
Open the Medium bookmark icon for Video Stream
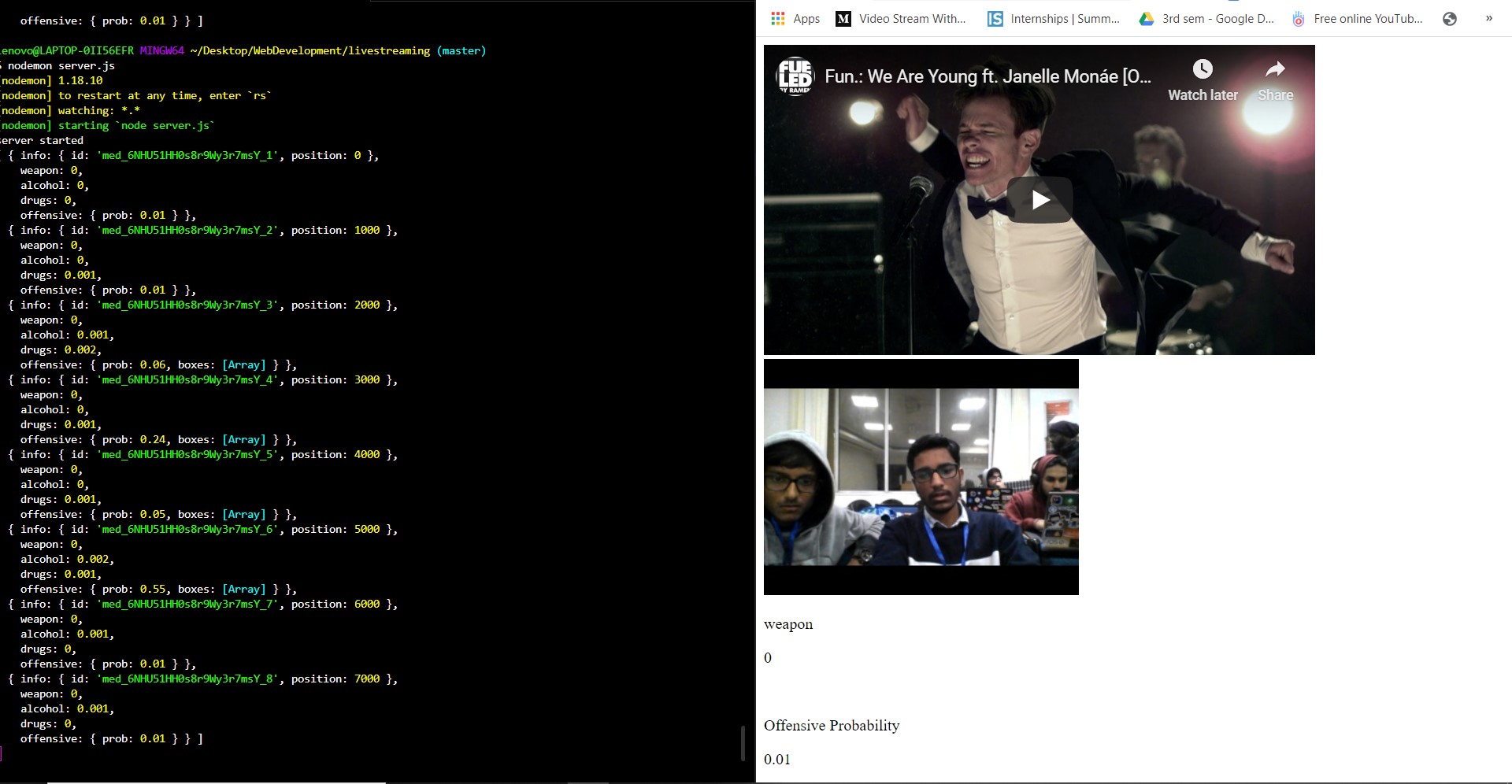coord(843,18)
